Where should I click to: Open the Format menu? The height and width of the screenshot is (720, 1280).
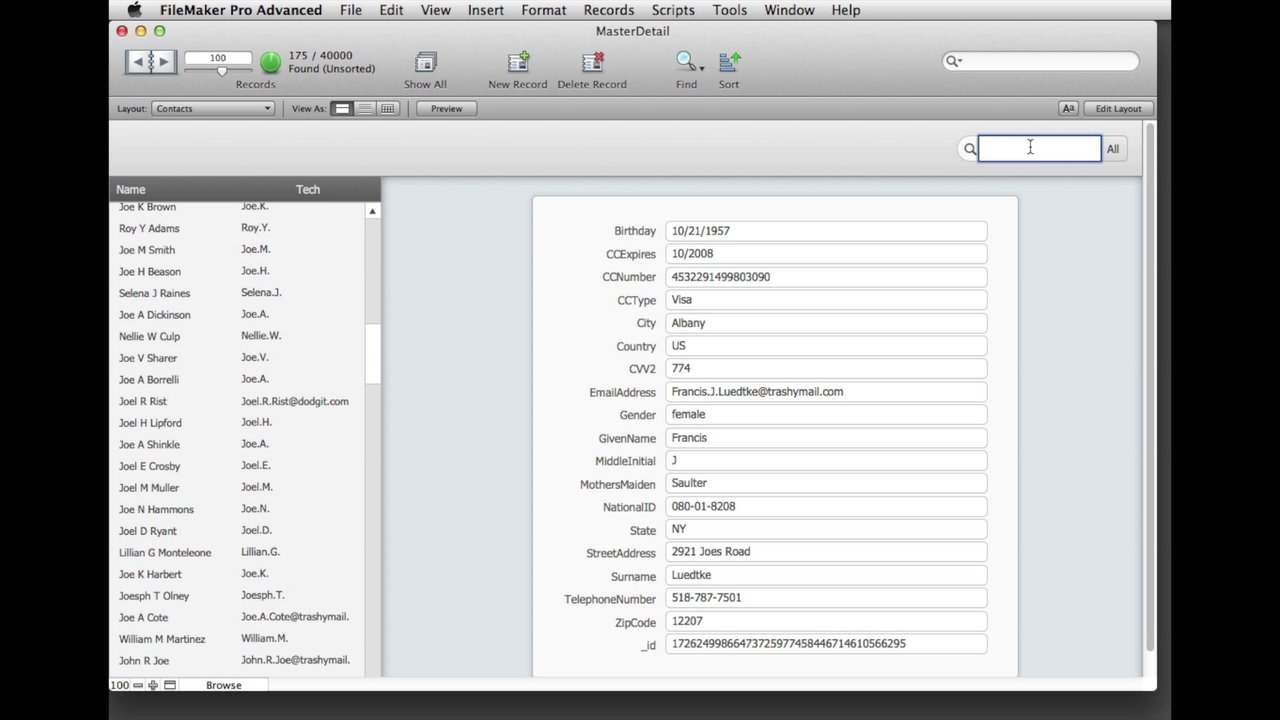click(x=544, y=10)
